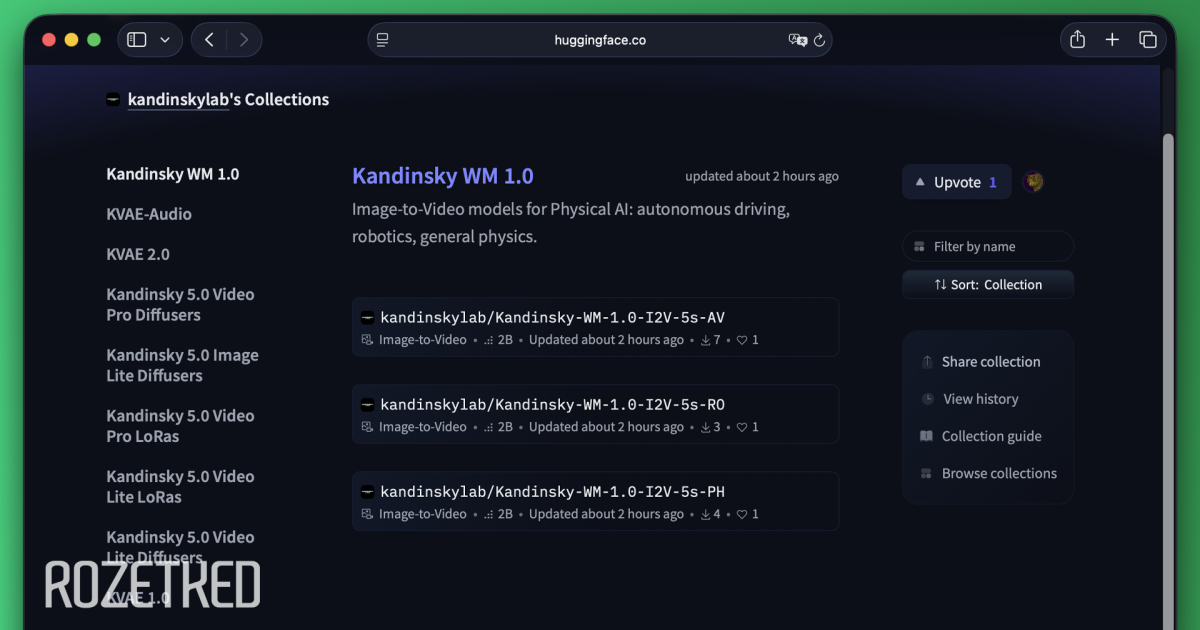The image size is (1200, 630).
Task: Show the tab overview icon
Action: coord(1148,40)
